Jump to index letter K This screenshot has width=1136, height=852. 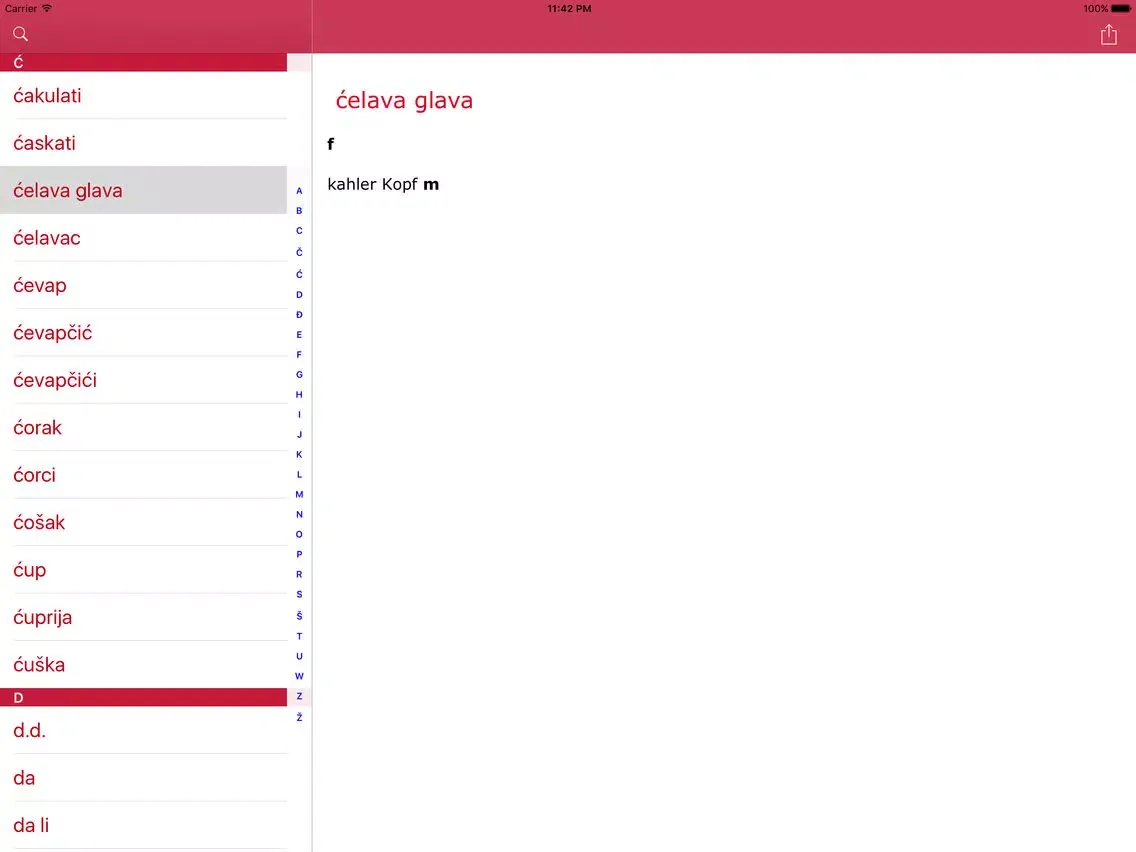(x=299, y=455)
